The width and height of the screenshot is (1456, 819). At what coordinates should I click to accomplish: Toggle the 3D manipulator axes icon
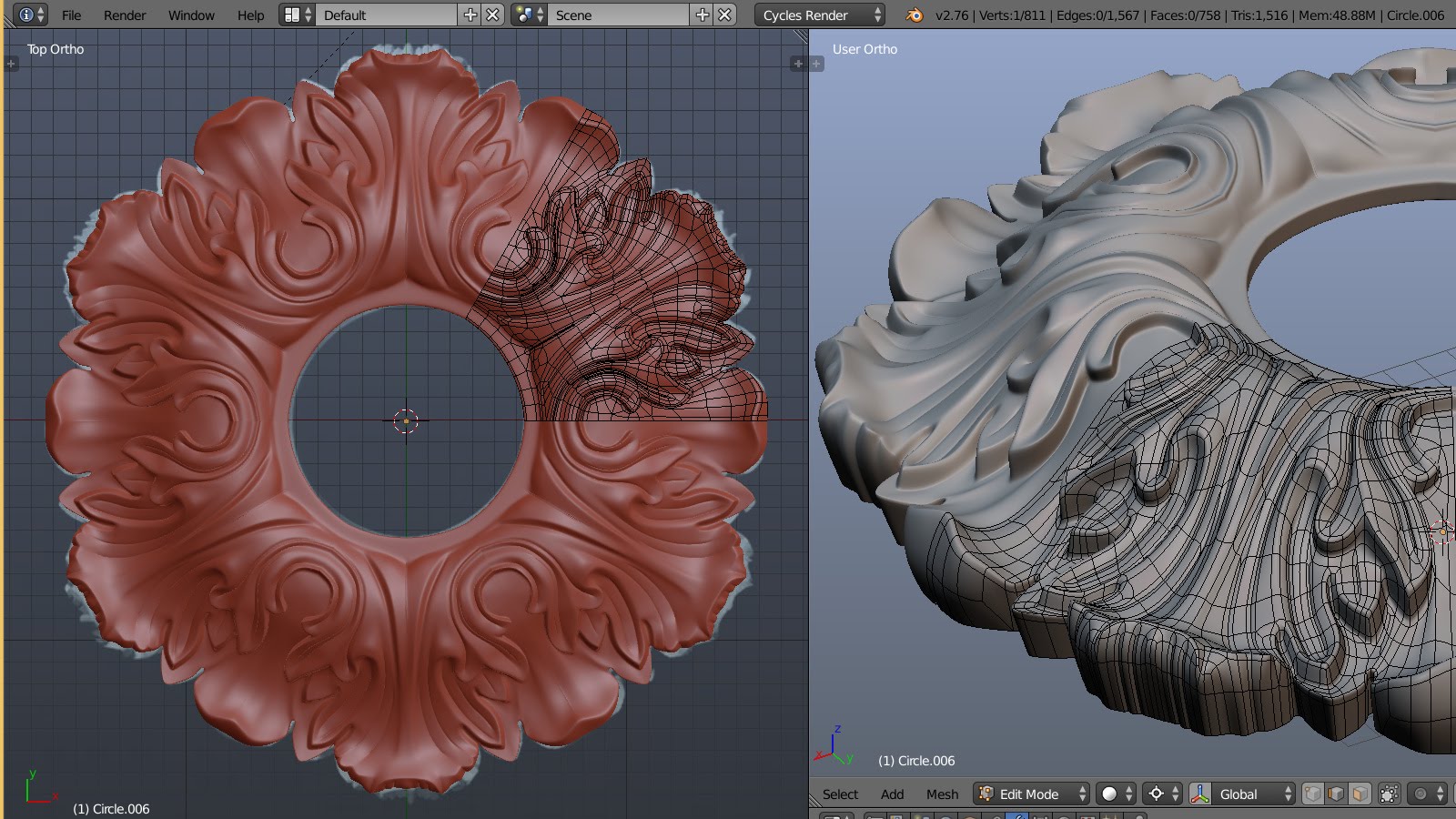click(x=1200, y=794)
